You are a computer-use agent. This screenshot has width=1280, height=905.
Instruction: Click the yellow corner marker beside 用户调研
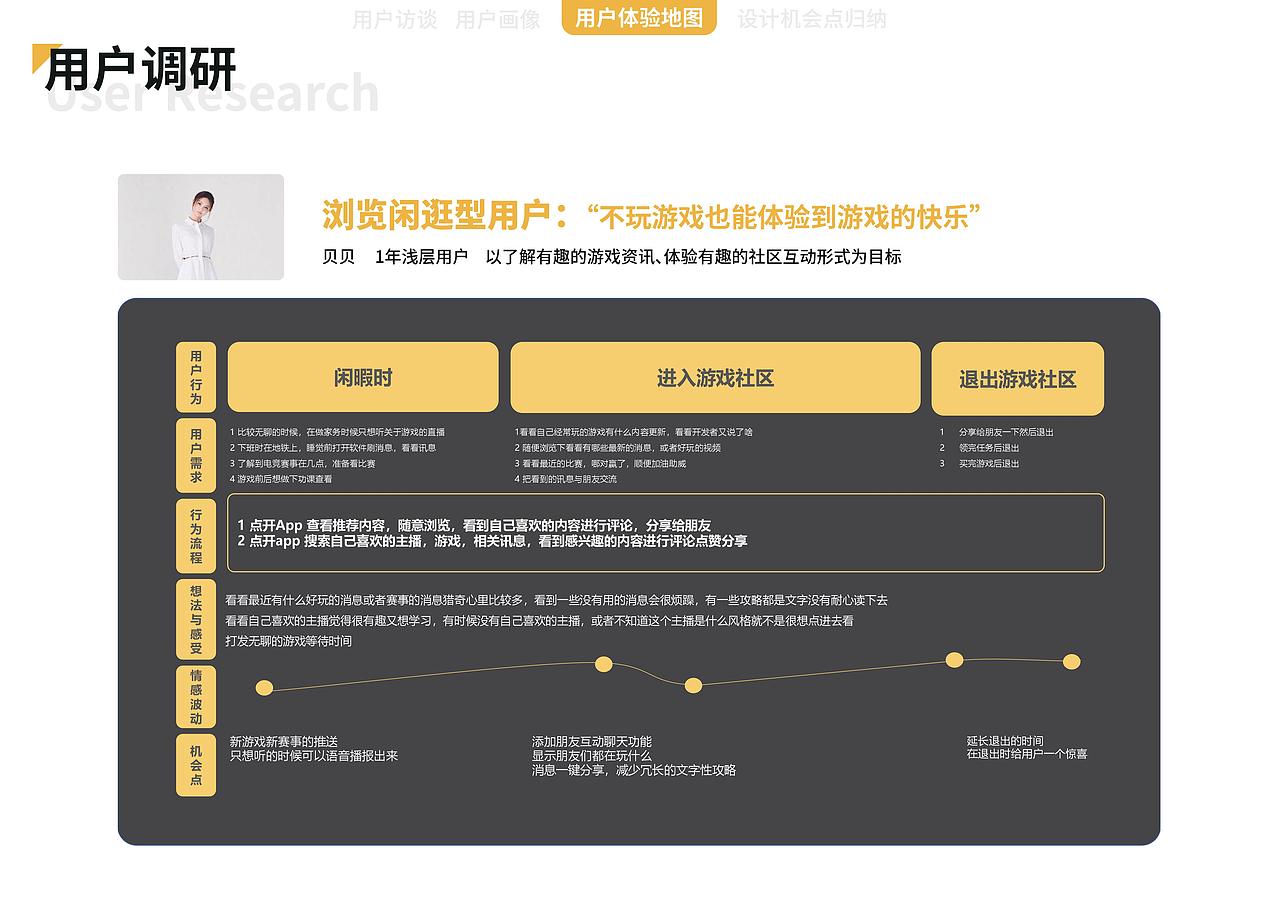point(41,55)
